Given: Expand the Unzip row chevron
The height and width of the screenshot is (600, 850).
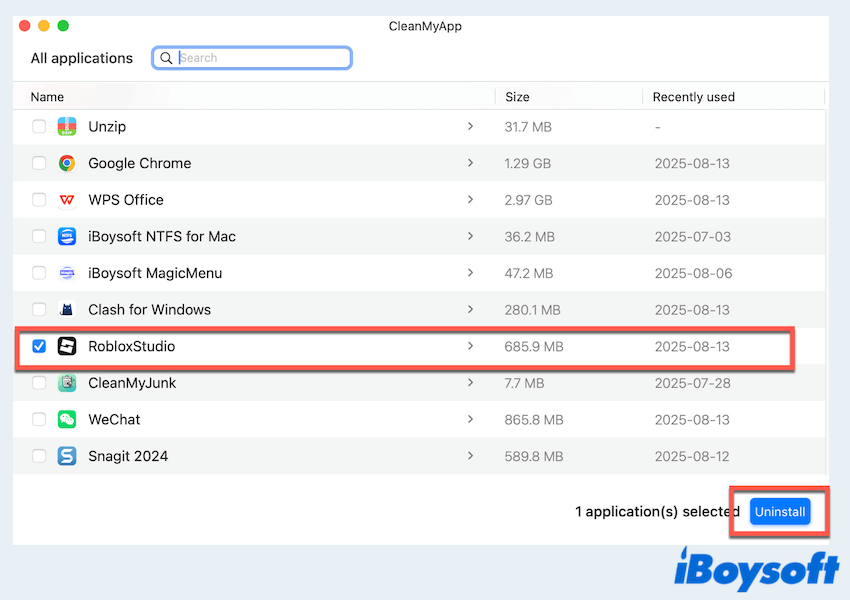Looking at the screenshot, I should click(470, 126).
